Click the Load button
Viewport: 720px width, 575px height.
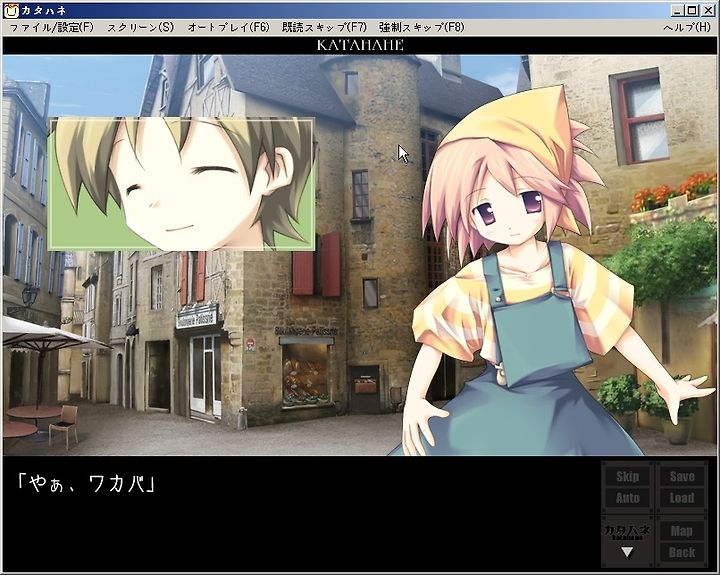(x=682, y=498)
